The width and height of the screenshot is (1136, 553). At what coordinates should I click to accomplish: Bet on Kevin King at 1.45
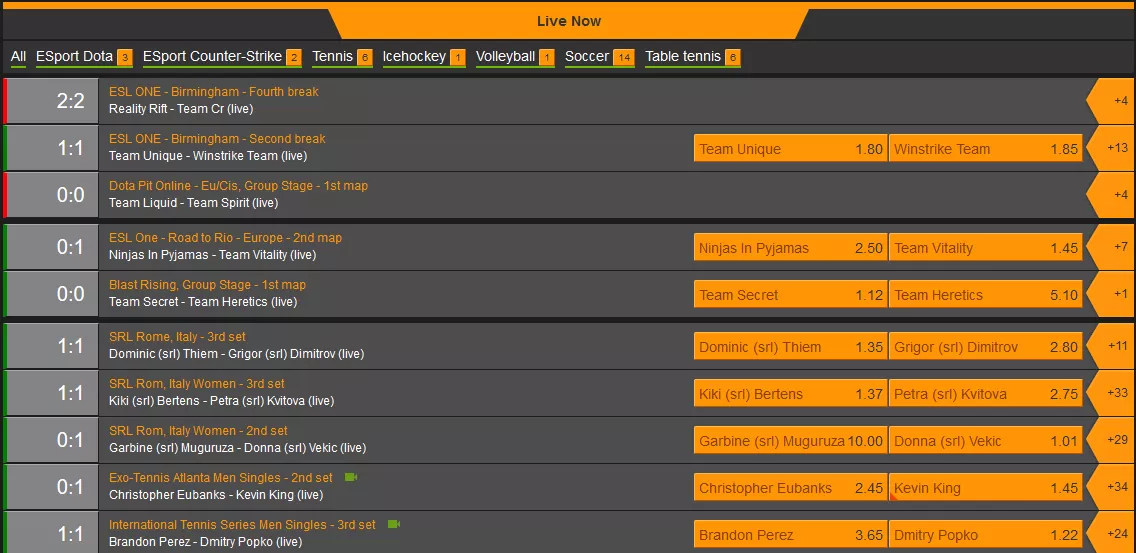pyautogui.click(x=986, y=488)
